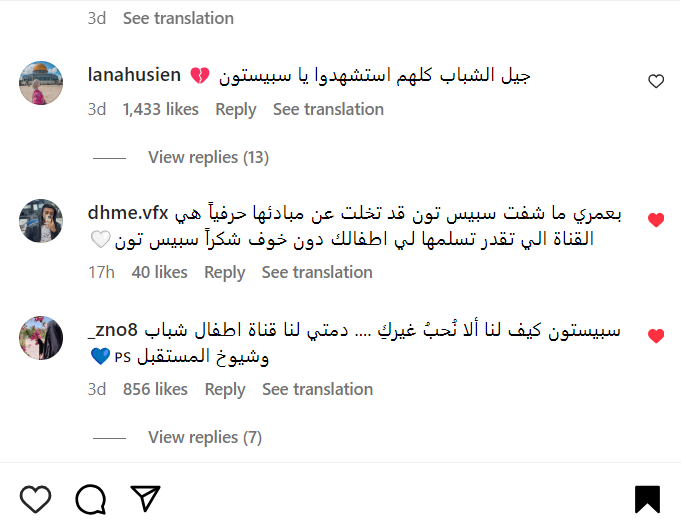Like lanahusien's comment

pyautogui.click(x=656, y=82)
